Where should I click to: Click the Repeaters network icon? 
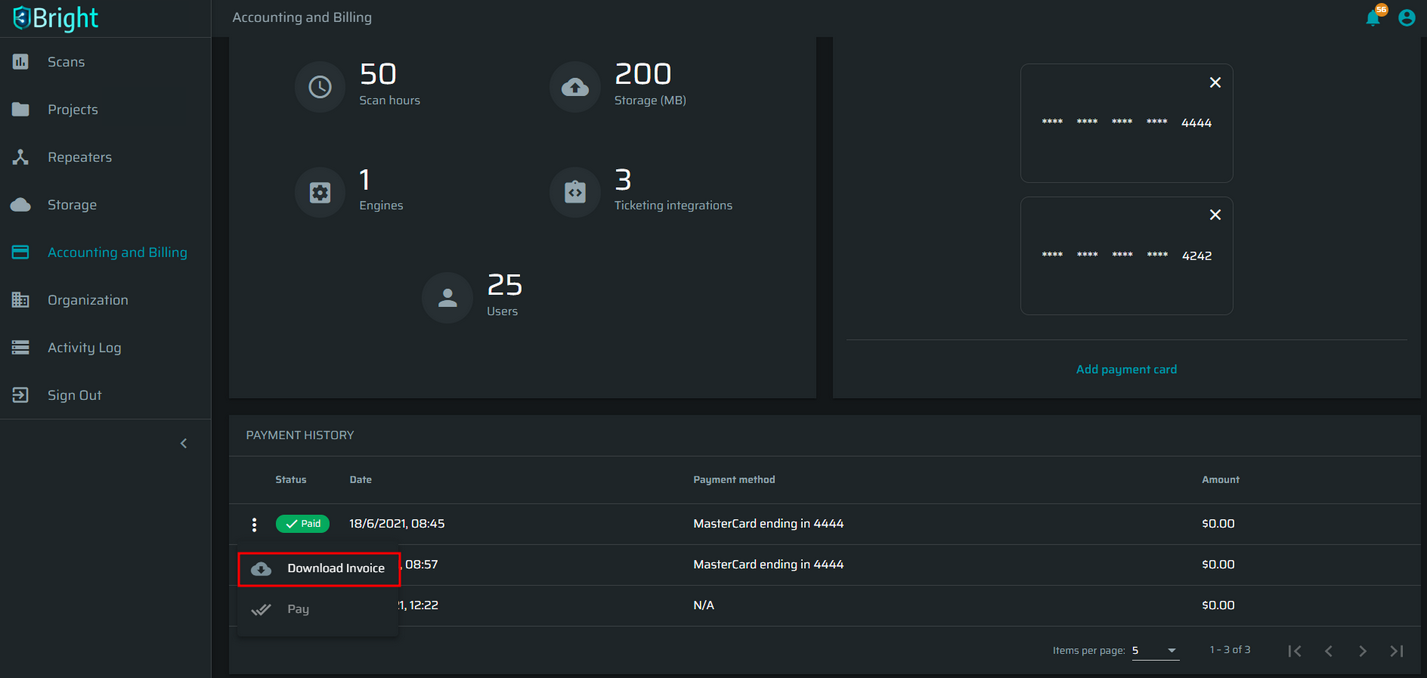[x=20, y=157]
